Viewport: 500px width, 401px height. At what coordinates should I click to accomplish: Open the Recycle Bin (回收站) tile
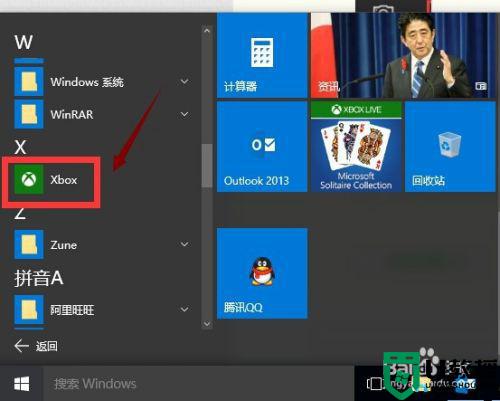[450, 147]
